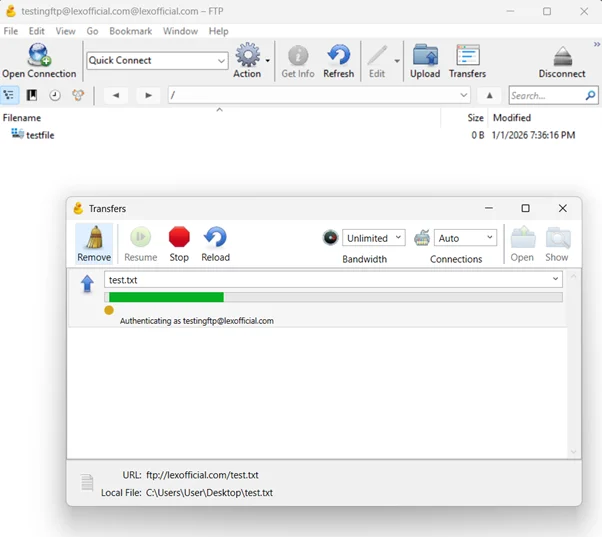Open the Connections Auto dropdown
The width and height of the screenshot is (602, 537).
(466, 238)
